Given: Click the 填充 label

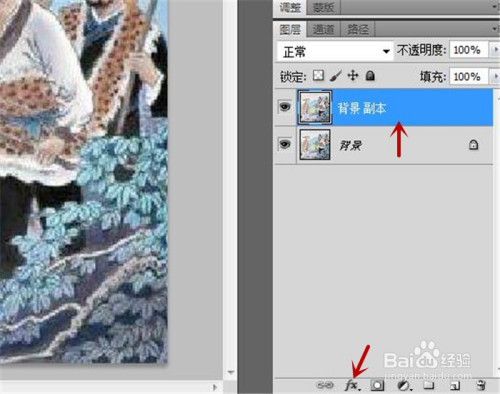Looking at the screenshot, I should click(x=433, y=77).
